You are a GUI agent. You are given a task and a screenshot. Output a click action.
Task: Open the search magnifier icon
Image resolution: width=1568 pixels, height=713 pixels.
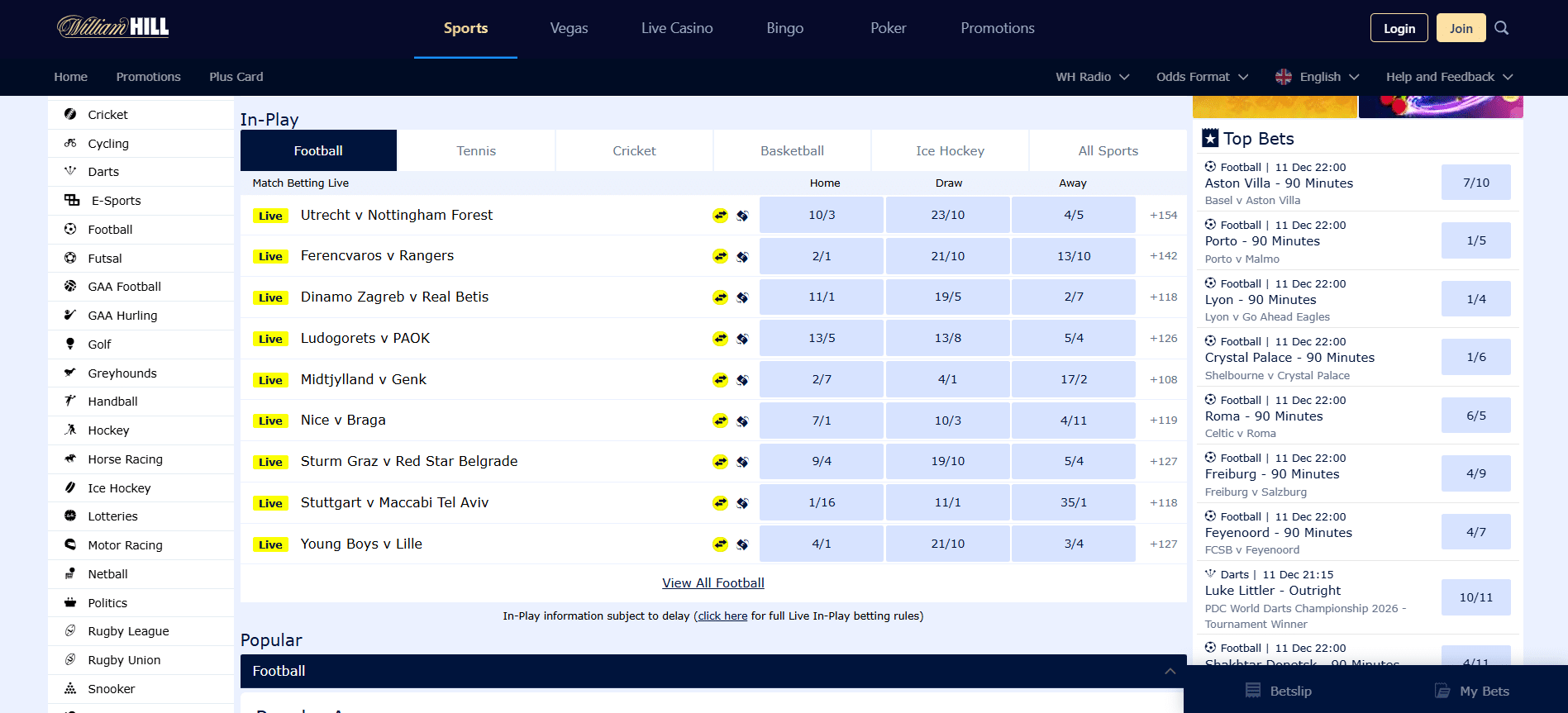coord(1502,28)
